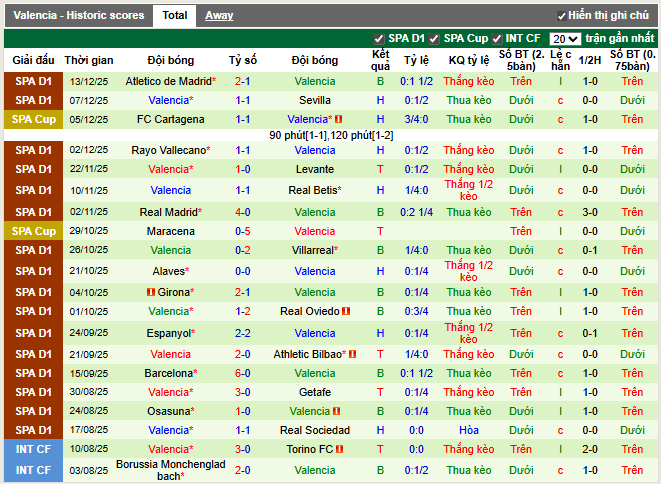Open Atletico de Madrid team link

click(169, 81)
